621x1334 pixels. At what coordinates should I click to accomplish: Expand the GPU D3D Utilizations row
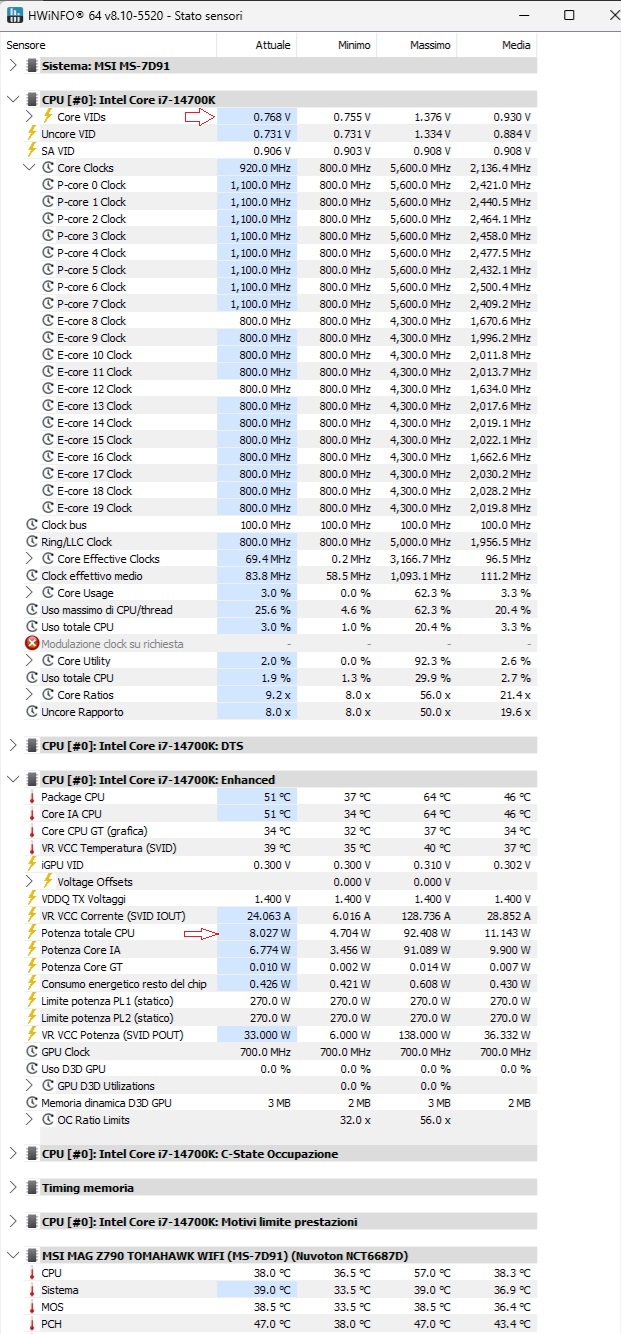click(x=29, y=1085)
